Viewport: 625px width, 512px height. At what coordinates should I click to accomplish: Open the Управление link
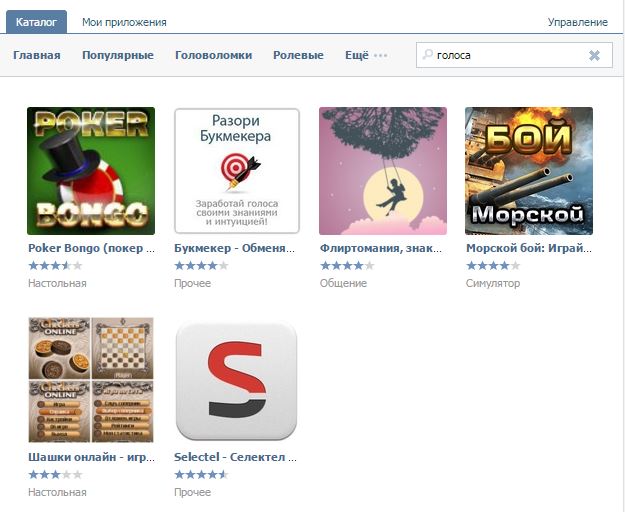578,22
